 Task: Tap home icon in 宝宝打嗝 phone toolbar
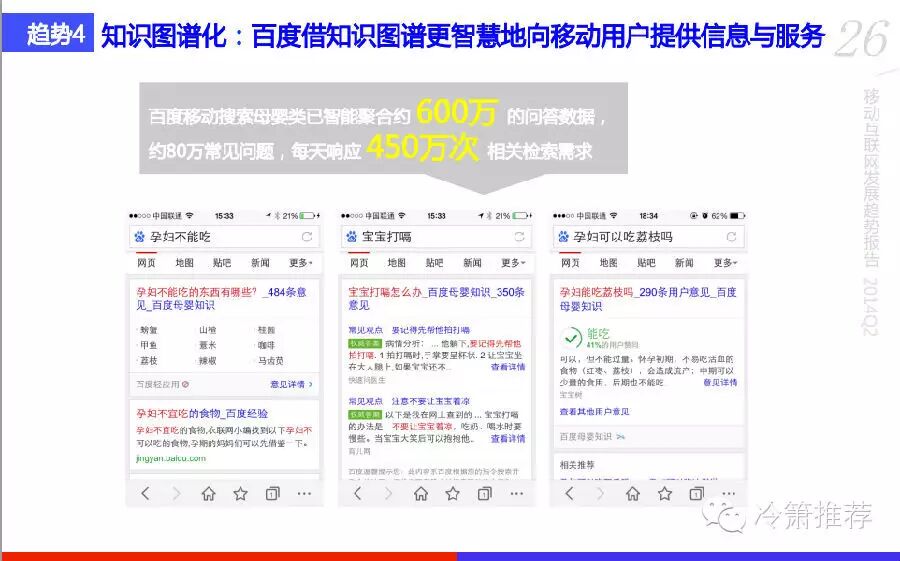click(421, 493)
